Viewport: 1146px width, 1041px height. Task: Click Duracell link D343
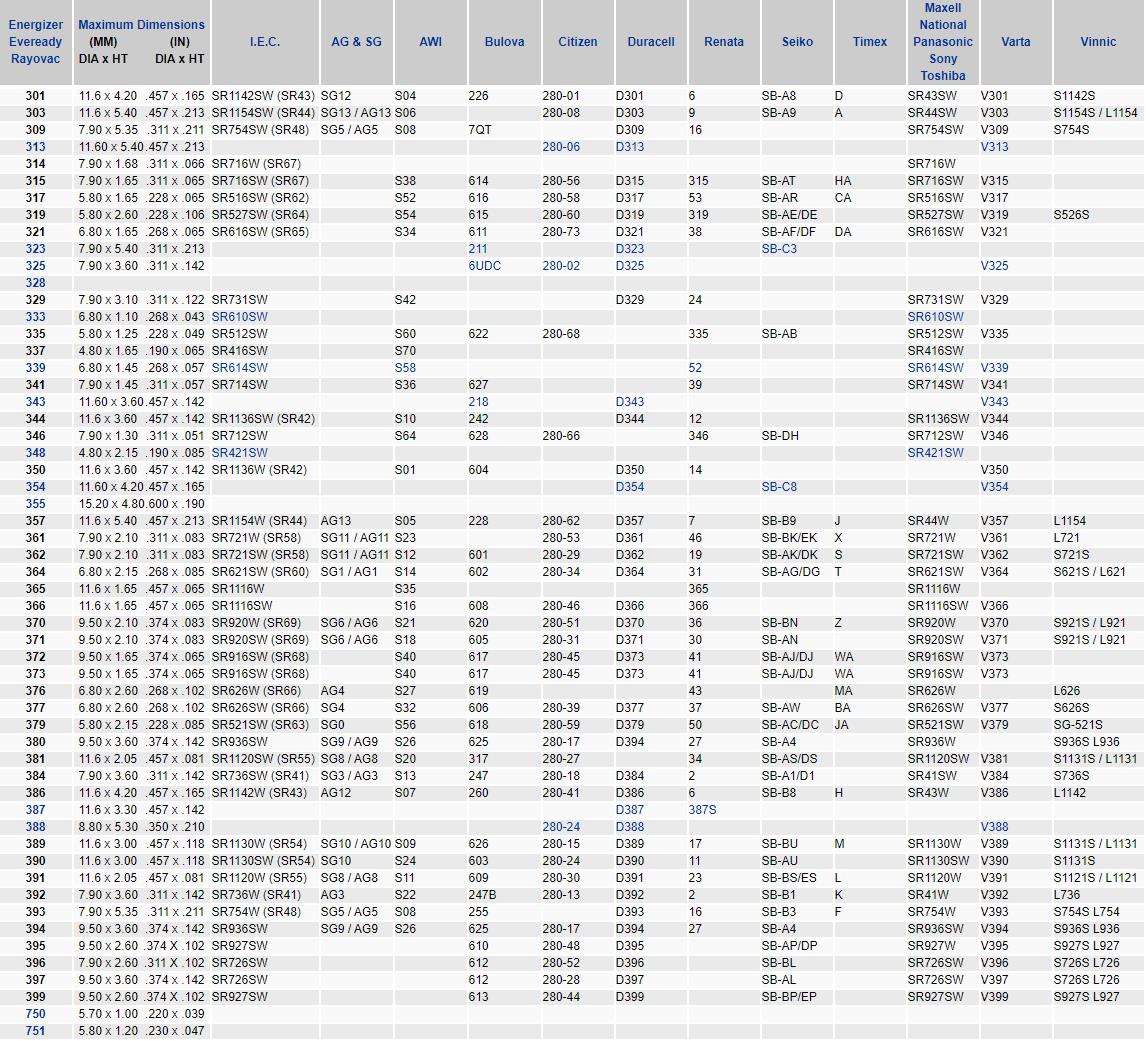click(629, 402)
